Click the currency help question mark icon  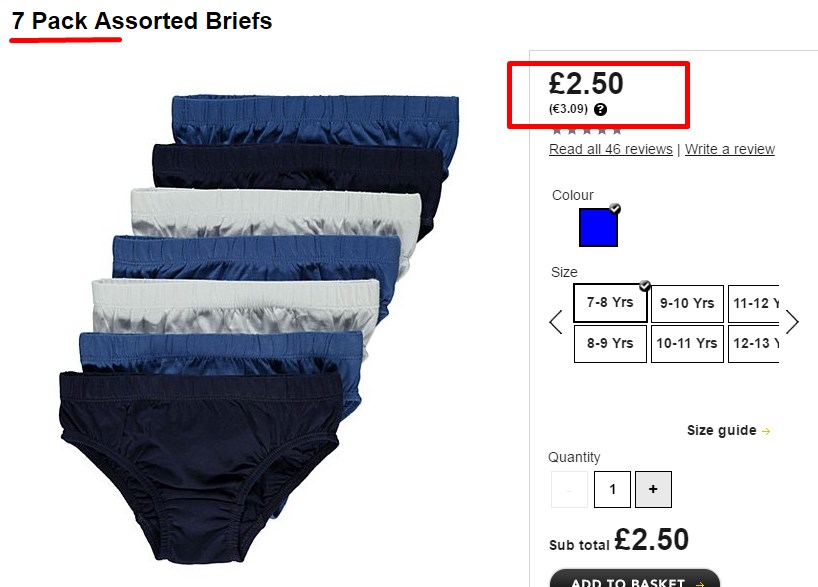pyautogui.click(x=600, y=110)
